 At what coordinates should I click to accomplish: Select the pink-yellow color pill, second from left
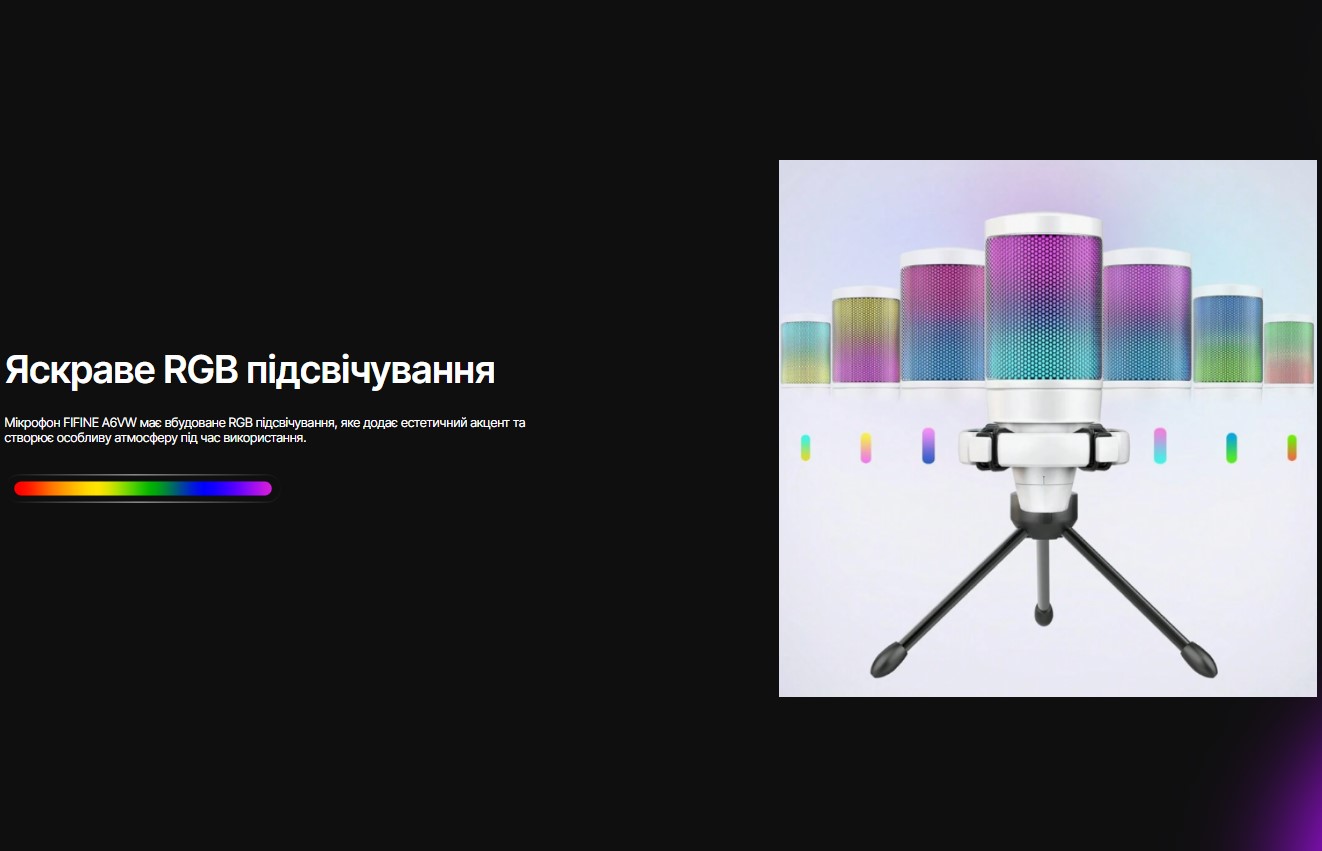pos(865,447)
